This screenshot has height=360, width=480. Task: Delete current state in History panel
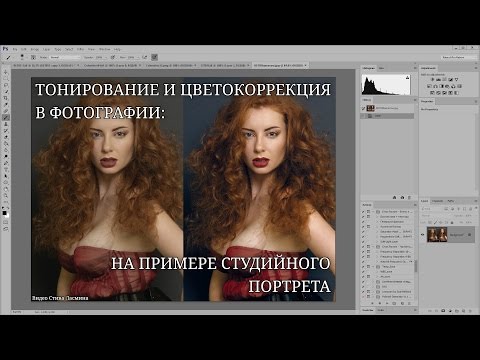click(x=409, y=198)
